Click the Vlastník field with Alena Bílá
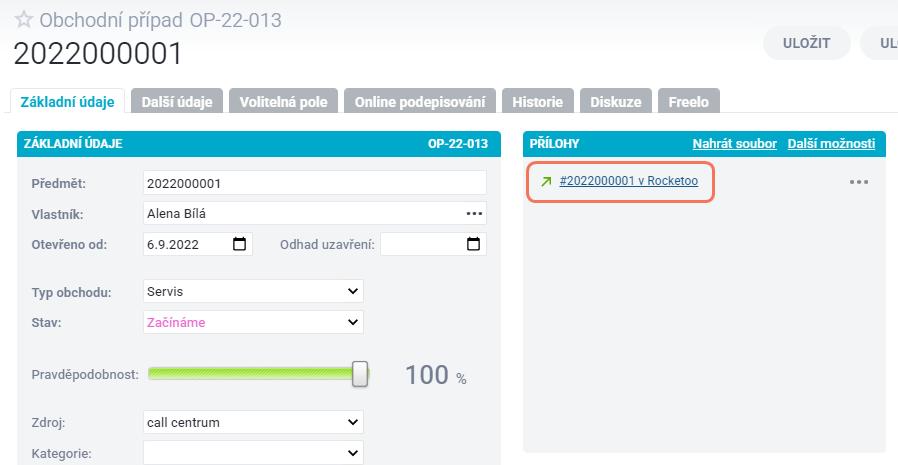Image resolution: width=898 pixels, height=465 pixels. pyautogui.click(x=314, y=214)
